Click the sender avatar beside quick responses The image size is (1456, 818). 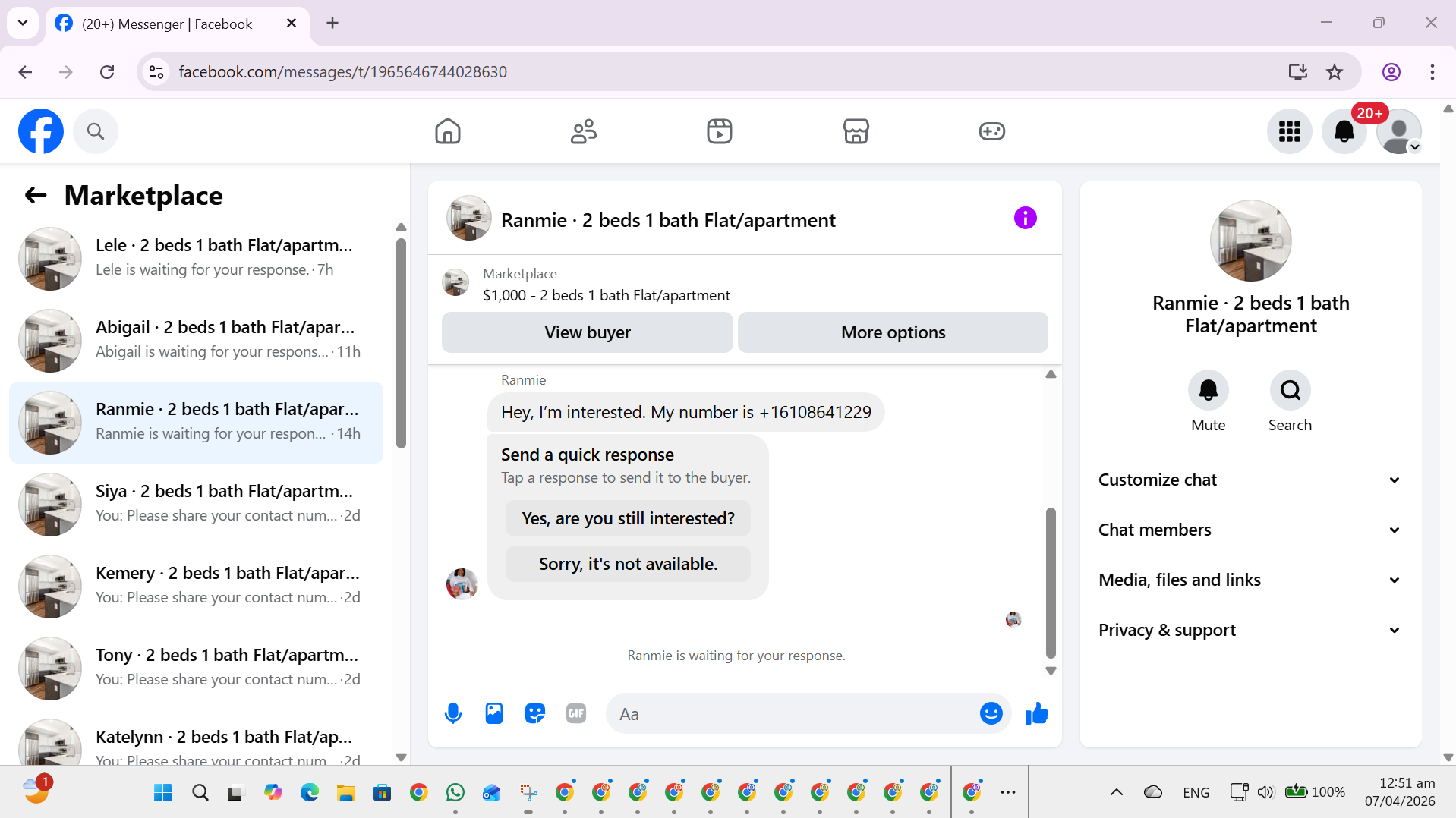[x=462, y=584]
